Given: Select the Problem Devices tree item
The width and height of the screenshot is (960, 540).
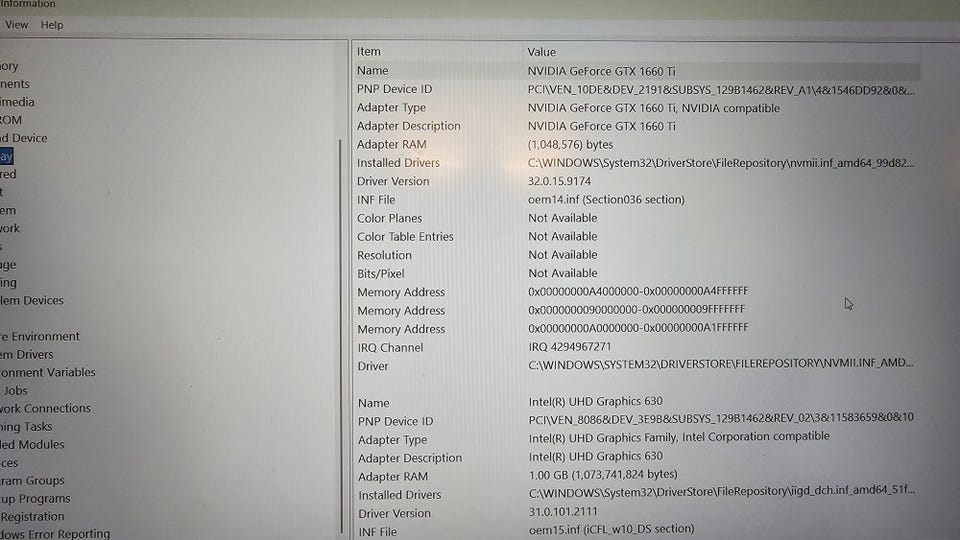Looking at the screenshot, I should coord(32,300).
